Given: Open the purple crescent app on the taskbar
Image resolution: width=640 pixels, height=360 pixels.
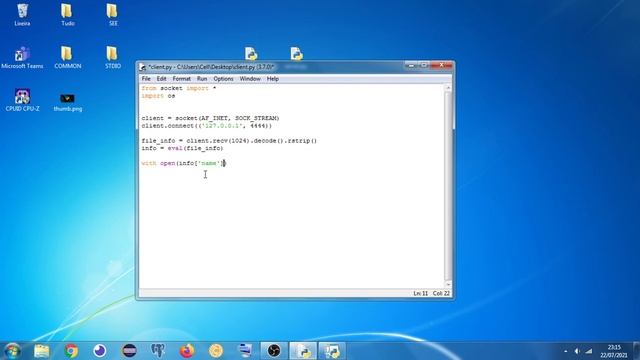Looking at the screenshot, I should pyautogui.click(x=100, y=351).
